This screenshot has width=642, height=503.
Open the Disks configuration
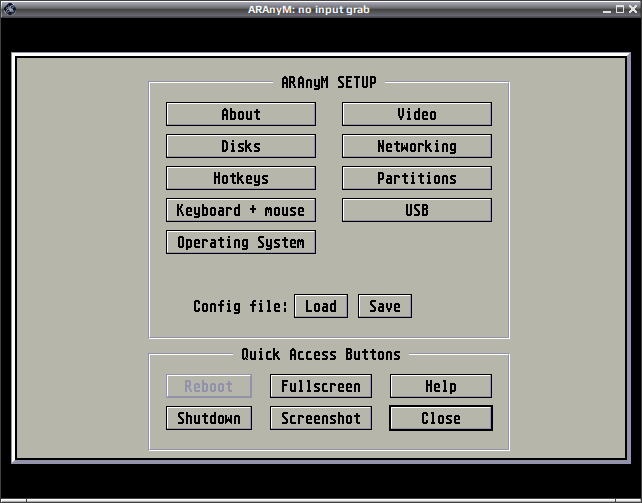tap(241, 146)
